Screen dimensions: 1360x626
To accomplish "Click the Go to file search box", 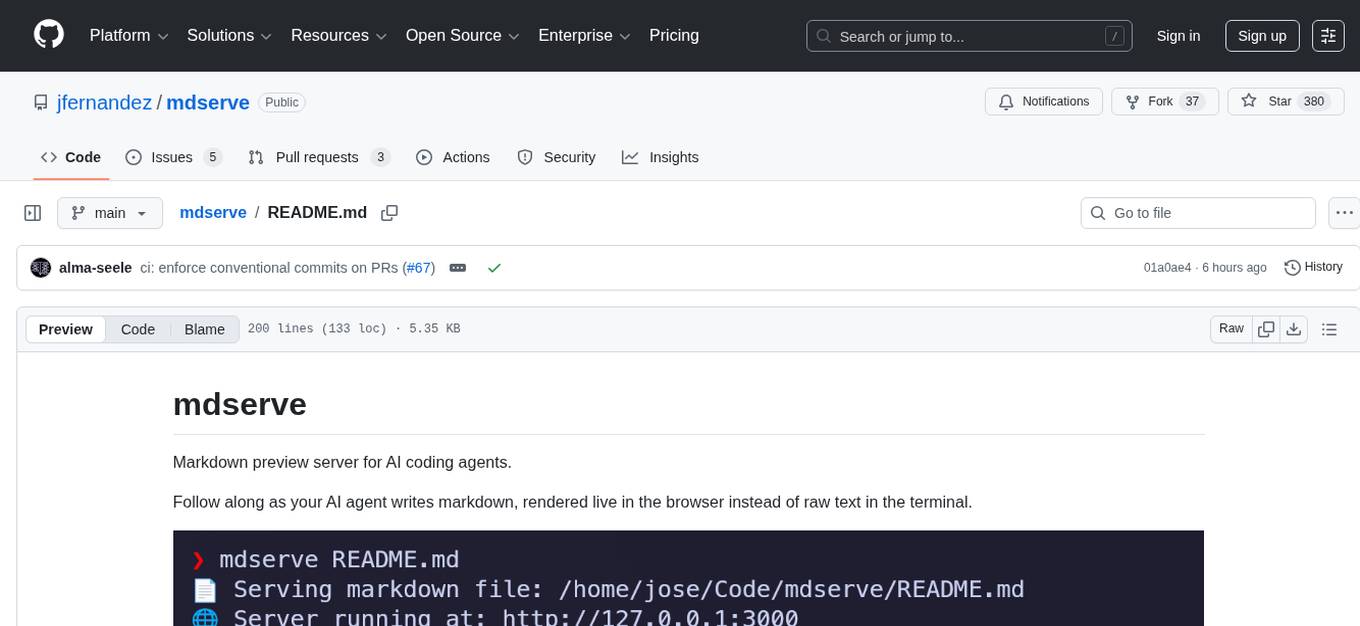I will click(1197, 212).
